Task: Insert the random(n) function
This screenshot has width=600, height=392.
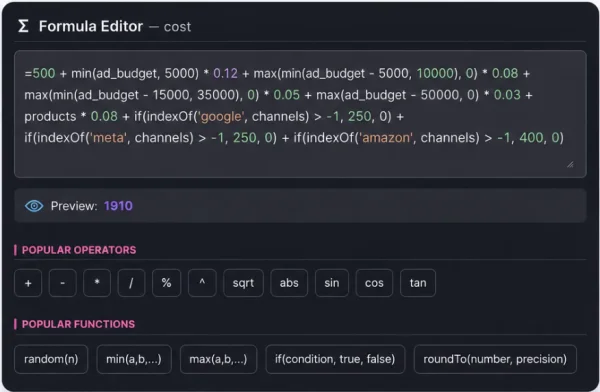Action: point(51,359)
